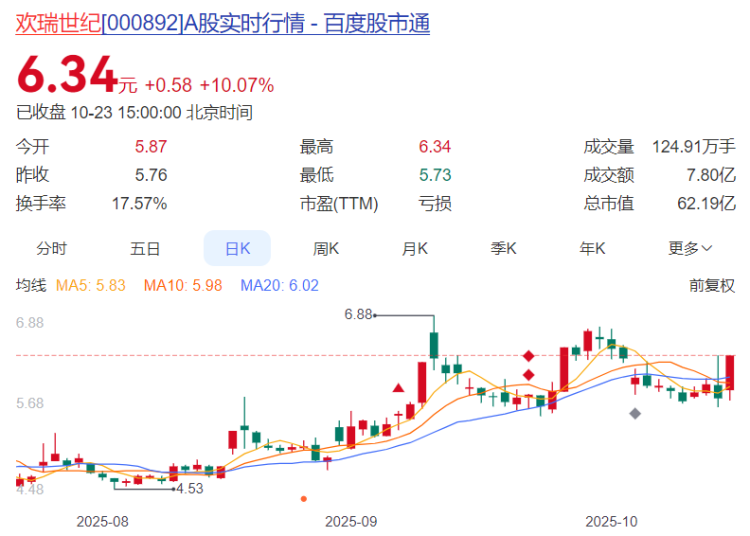Click the +10.07% change value
Viewport: 750px width, 536px height.
[237, 86]
